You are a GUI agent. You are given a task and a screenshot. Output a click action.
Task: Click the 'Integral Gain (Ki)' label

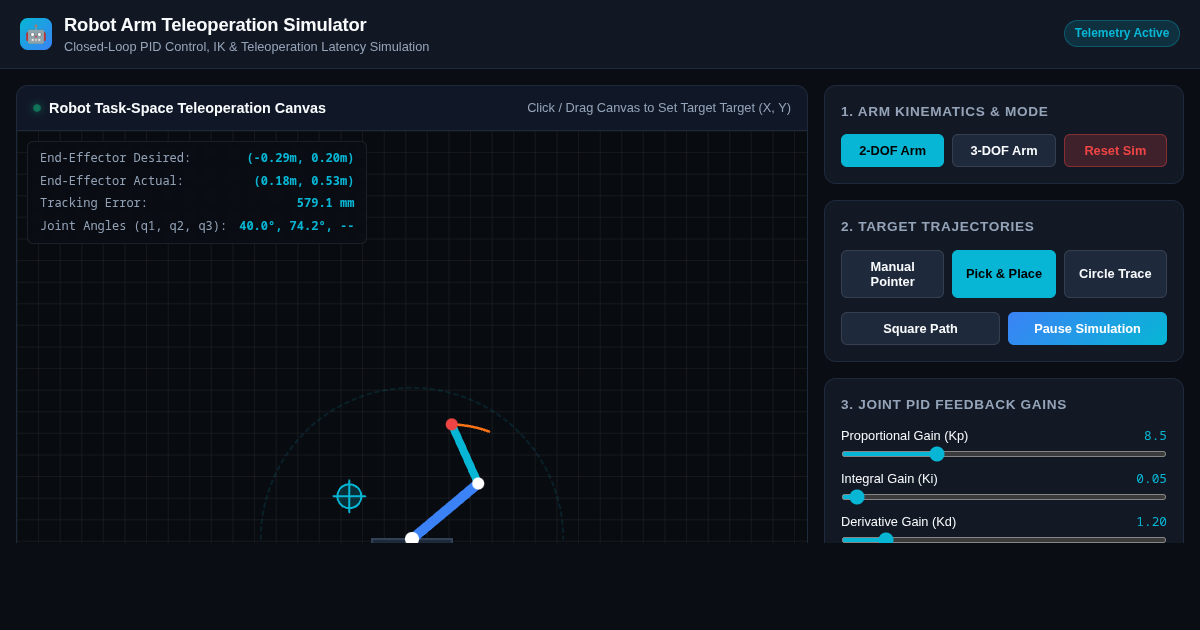(x=889, y=479)
